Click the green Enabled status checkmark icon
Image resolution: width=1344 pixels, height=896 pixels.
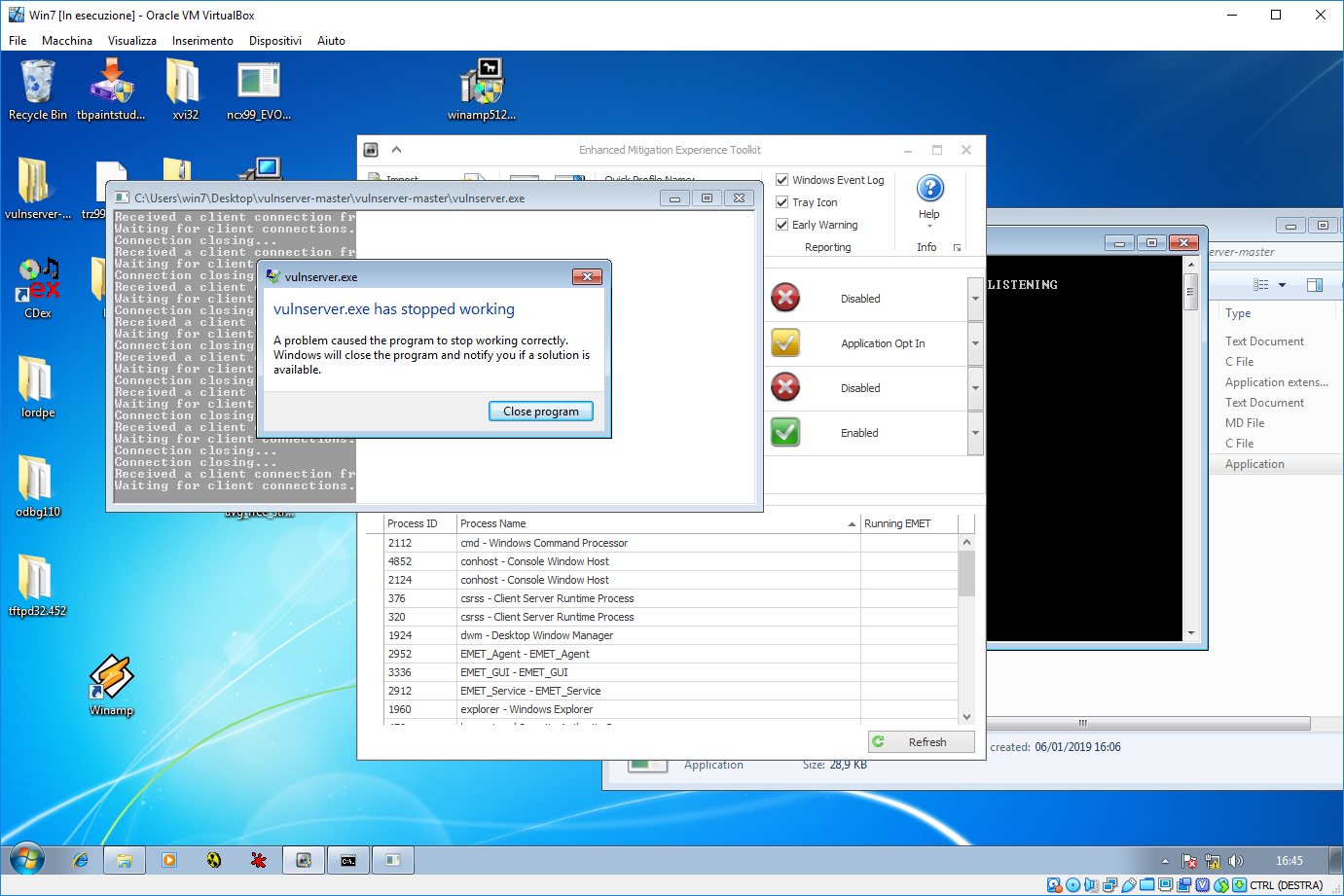785,432
